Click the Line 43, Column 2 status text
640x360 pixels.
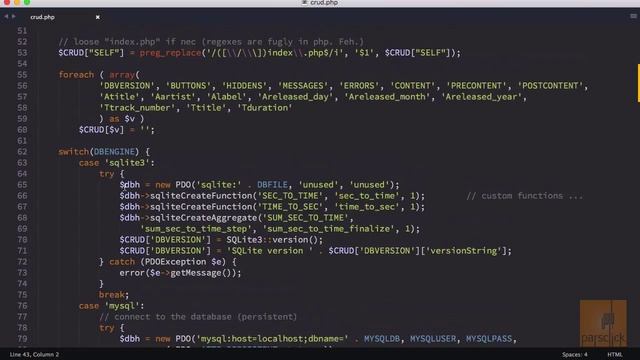34,354
